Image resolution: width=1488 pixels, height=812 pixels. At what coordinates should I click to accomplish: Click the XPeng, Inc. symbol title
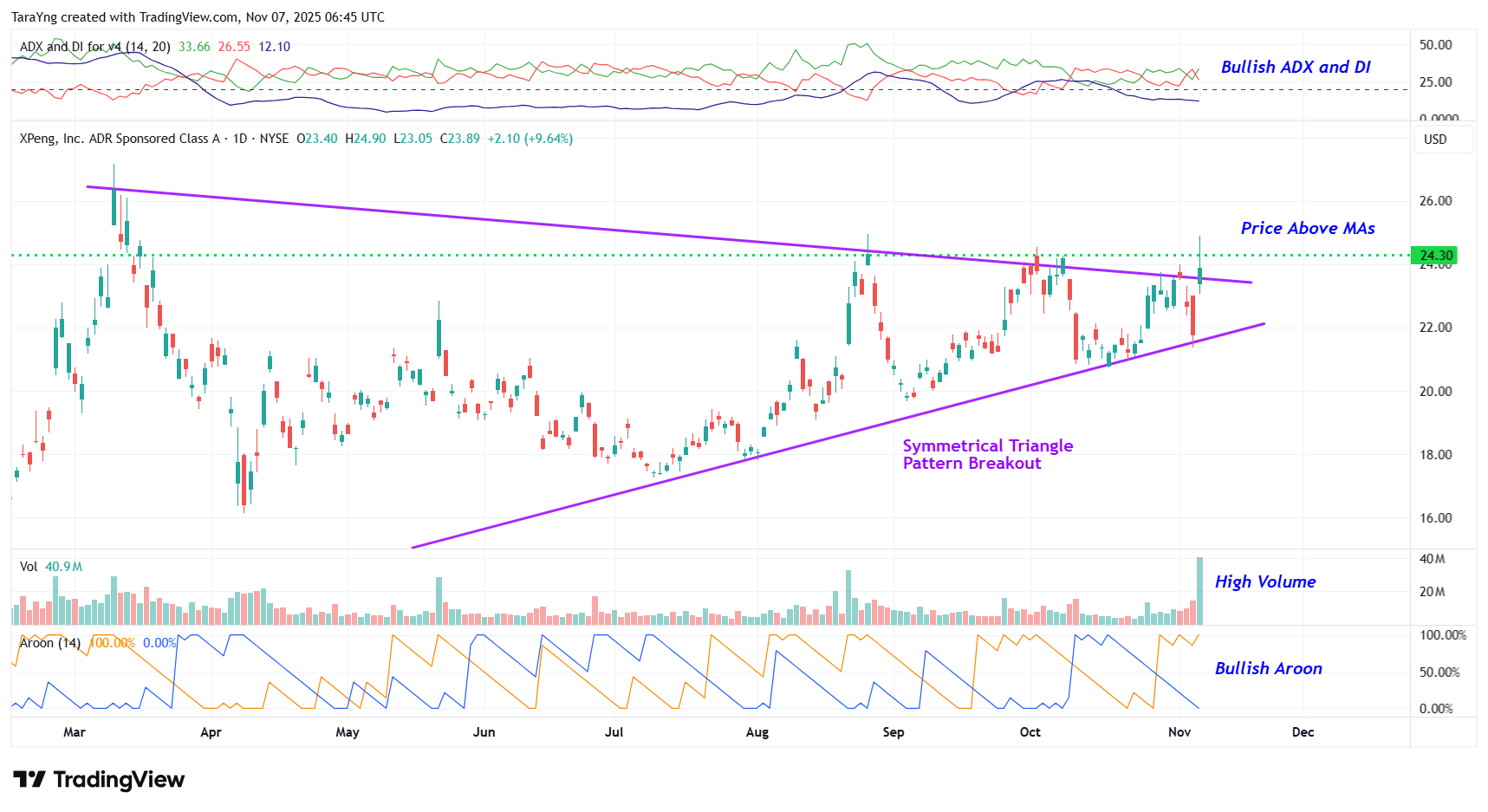pos(119,139)
